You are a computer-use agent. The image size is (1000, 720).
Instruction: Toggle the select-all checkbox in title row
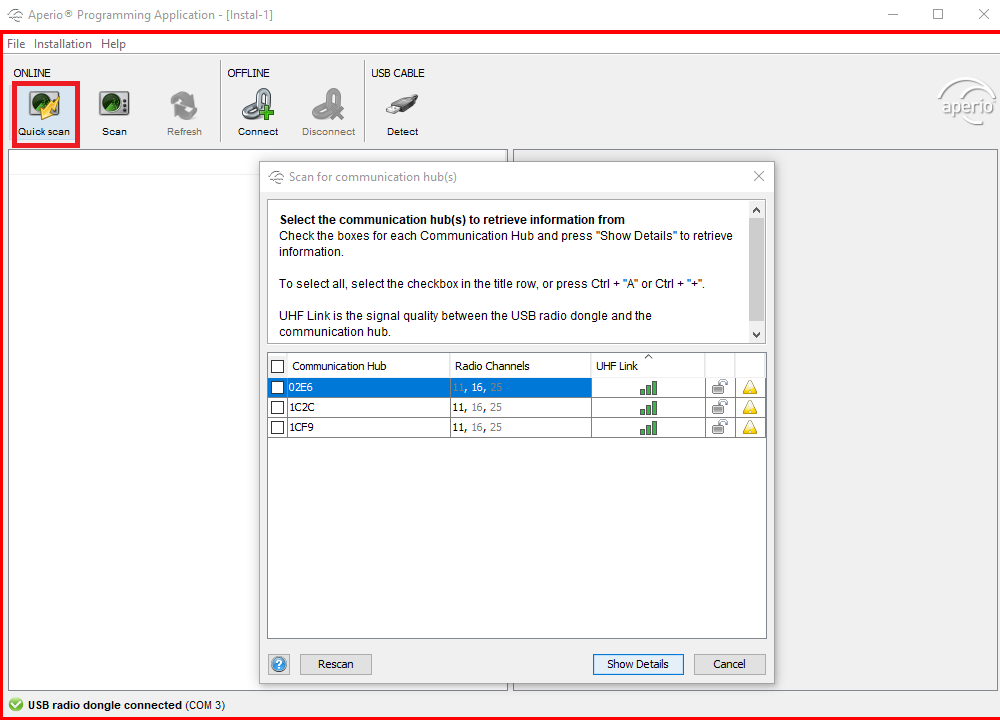click(x=278, y=366)
